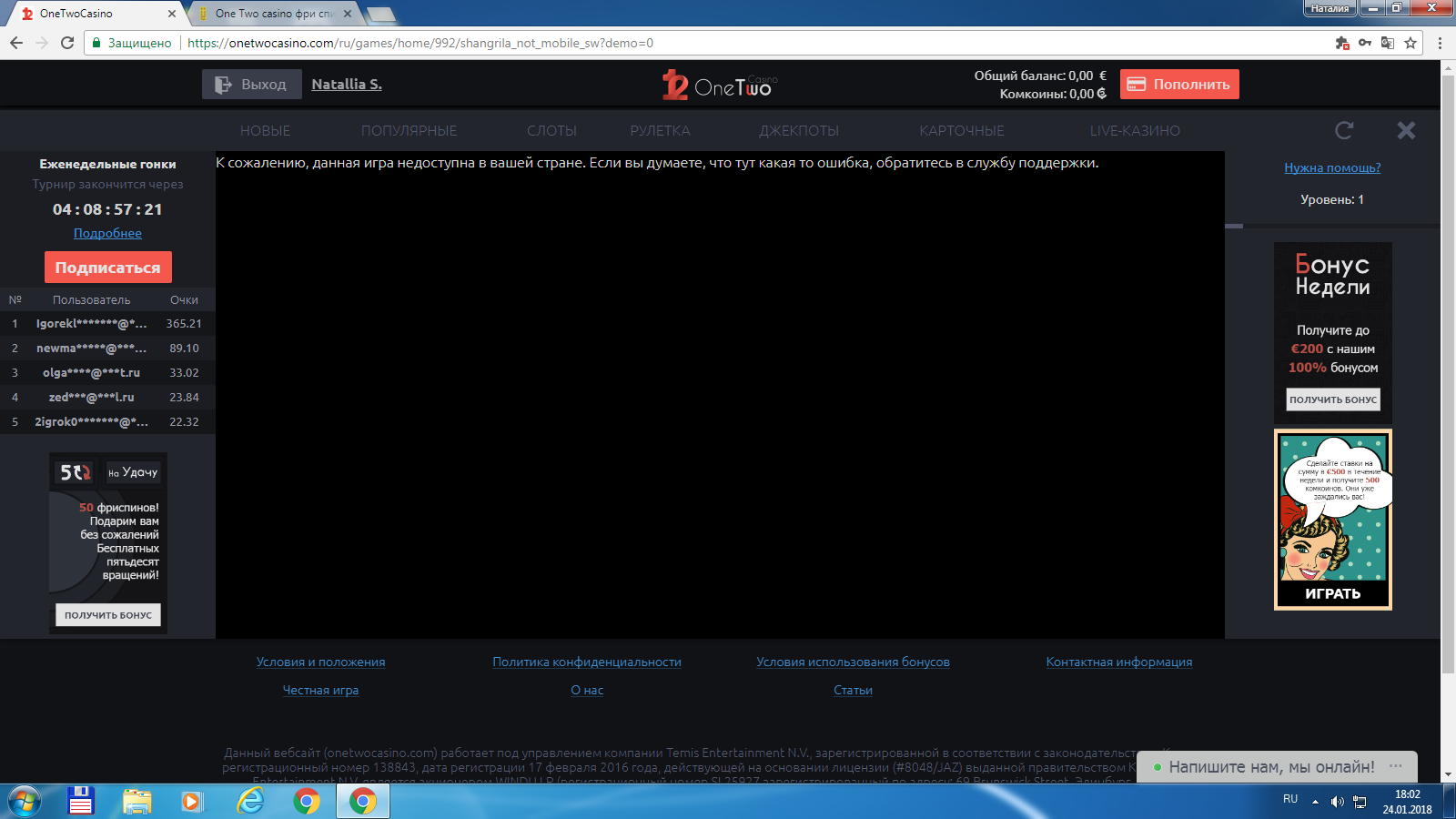Go to the LIVE-КАЗИНО section
Viewport: 1456px width, 819px height.
[x=1136, y=131]
